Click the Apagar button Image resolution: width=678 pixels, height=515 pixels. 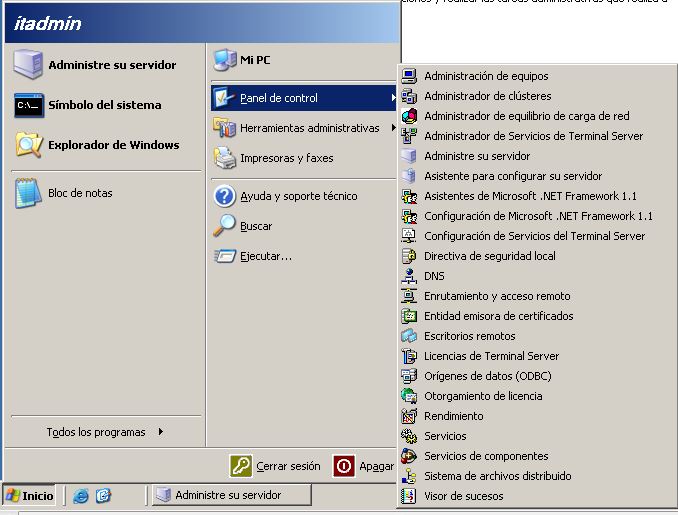pyautogui.click(x=364, y=466)
